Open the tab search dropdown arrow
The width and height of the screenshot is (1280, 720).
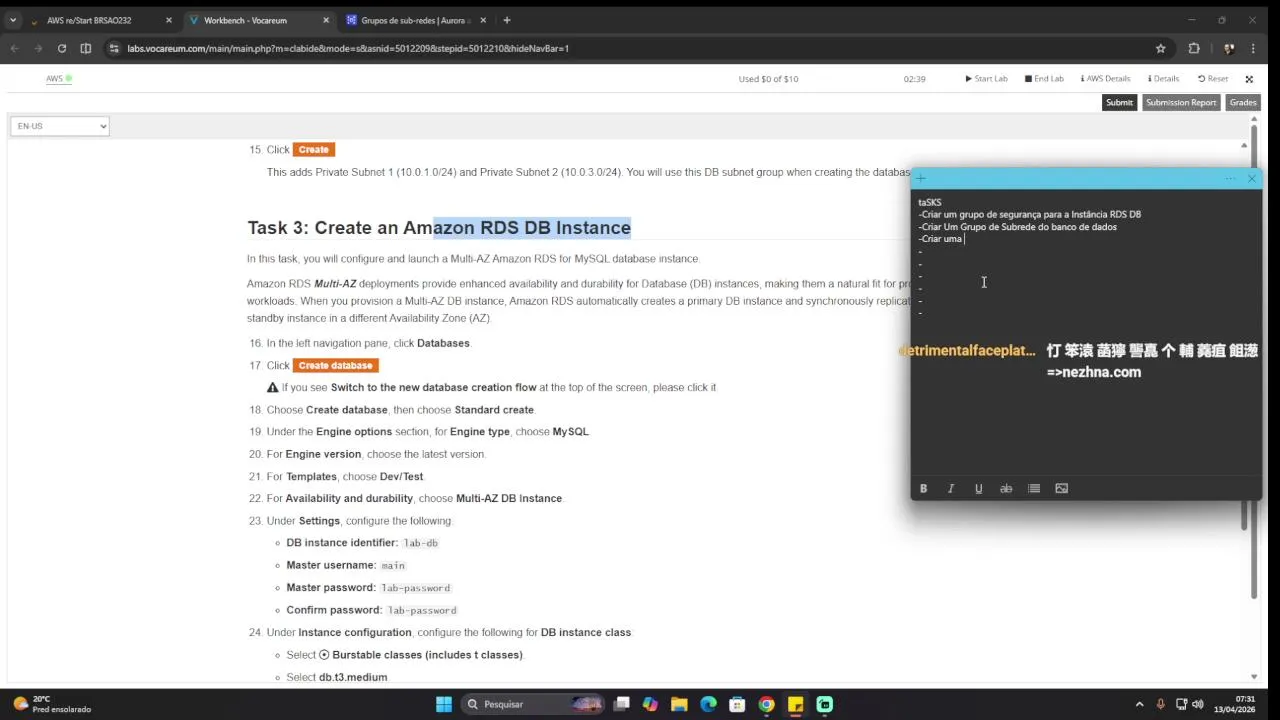coord(13,20)
